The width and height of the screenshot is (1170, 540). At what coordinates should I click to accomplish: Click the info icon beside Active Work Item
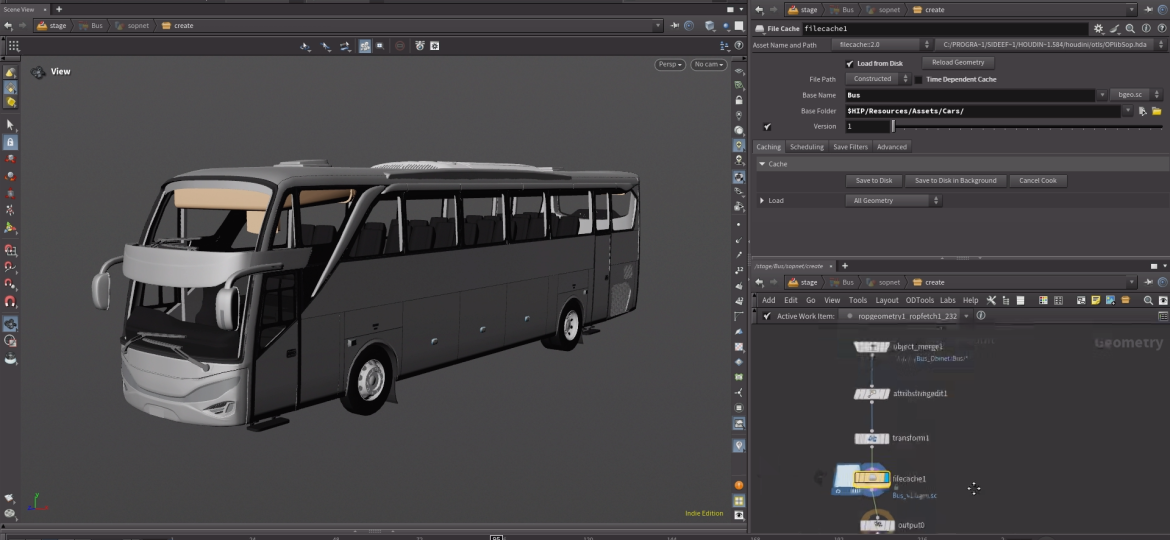tap(980, 316)
